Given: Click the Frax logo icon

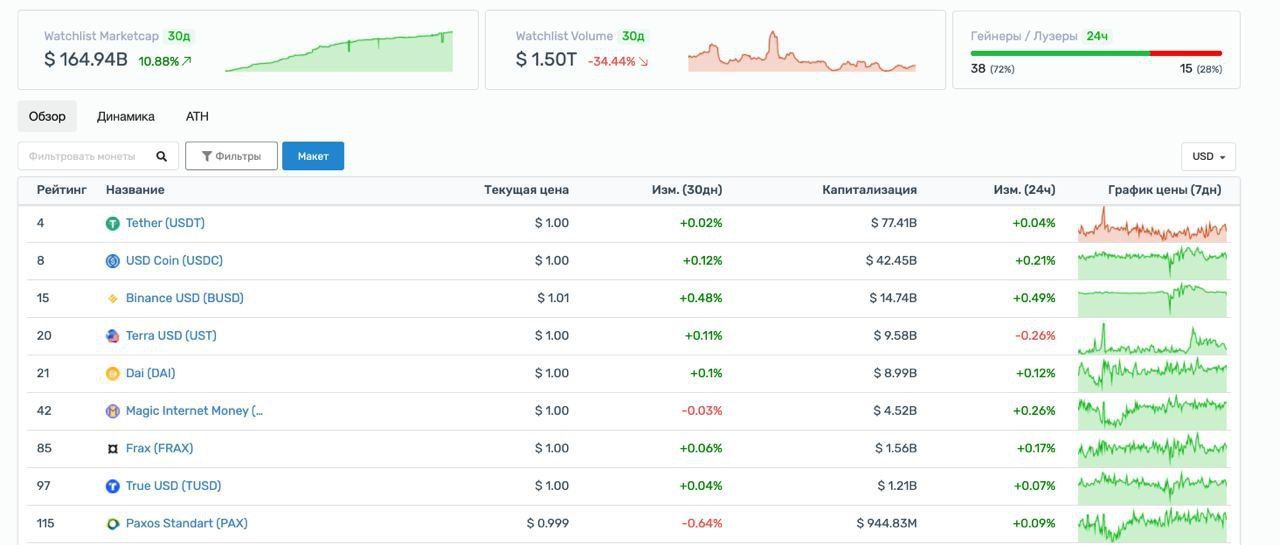Looking at the screenshot, I should click(x=113, y=449).
